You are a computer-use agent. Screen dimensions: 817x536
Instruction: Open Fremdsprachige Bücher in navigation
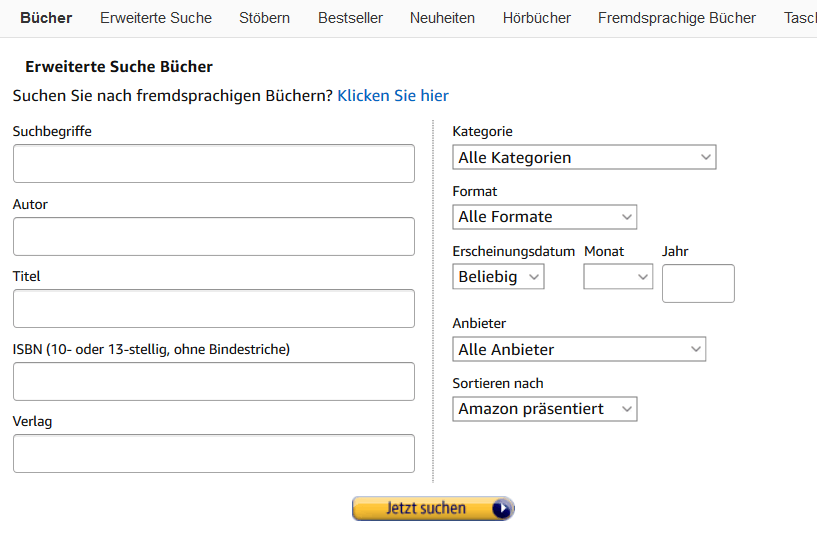pos(677,18)
